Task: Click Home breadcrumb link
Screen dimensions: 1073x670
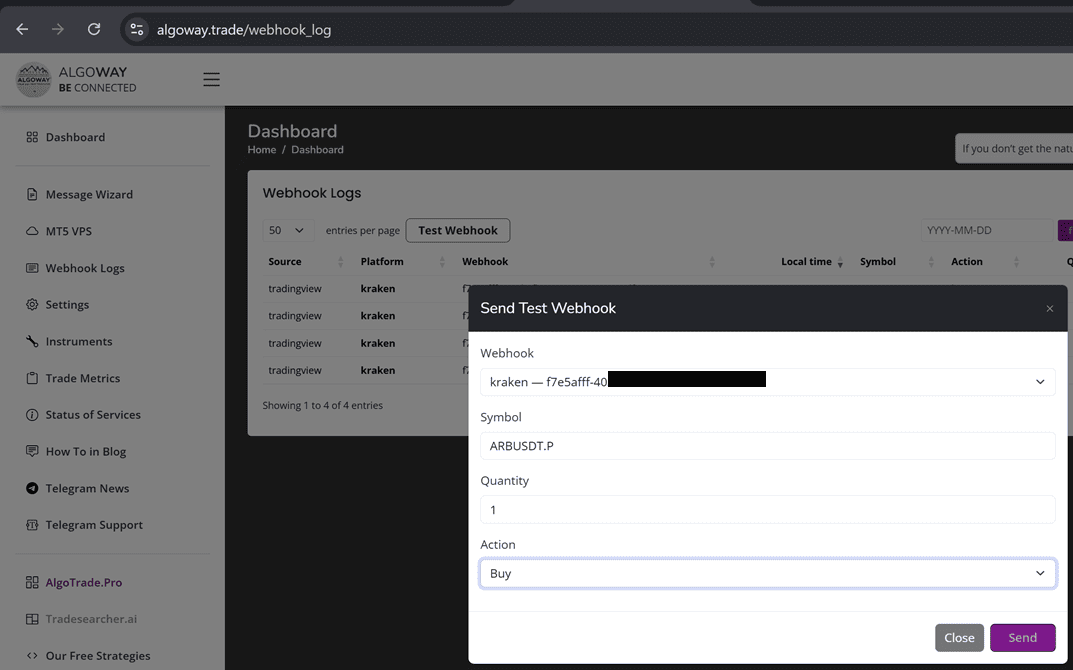Action: 261,150
